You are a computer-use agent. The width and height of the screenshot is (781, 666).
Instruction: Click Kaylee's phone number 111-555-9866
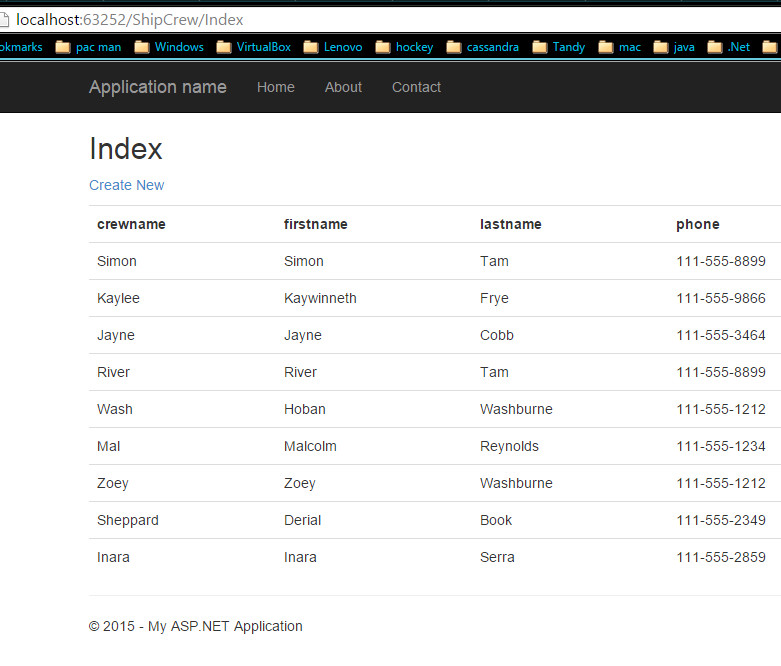coord(720,298)
